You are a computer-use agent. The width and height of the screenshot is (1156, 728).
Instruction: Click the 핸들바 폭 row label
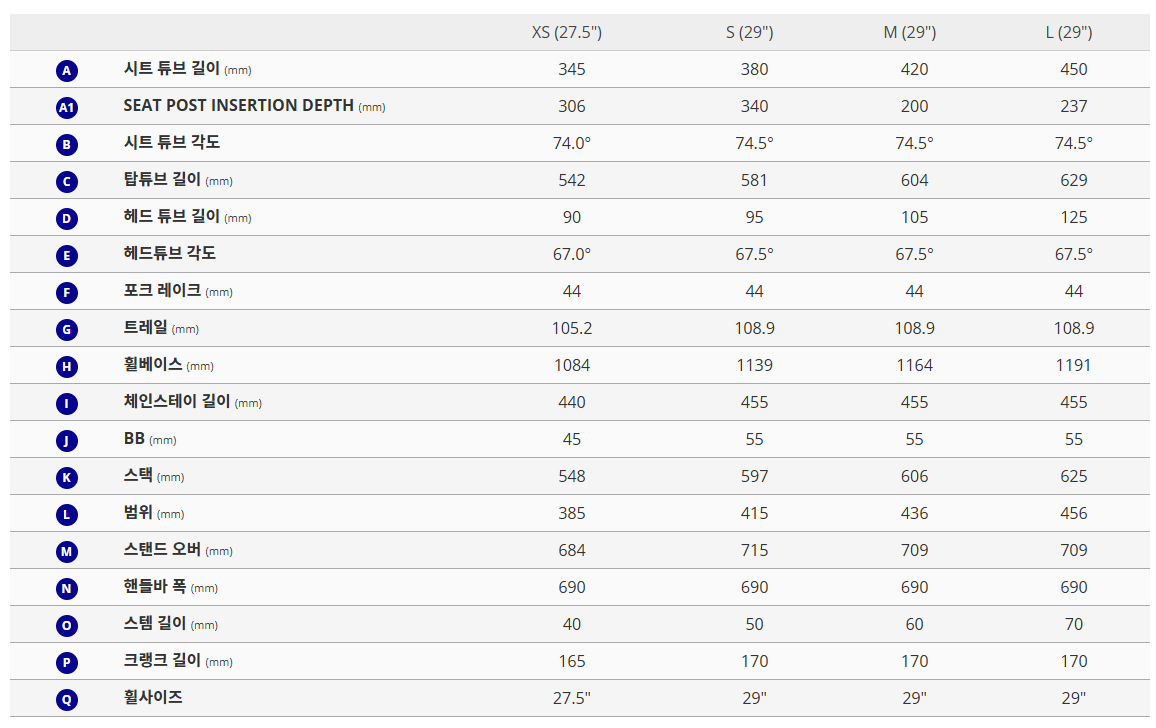click(155, 587)
